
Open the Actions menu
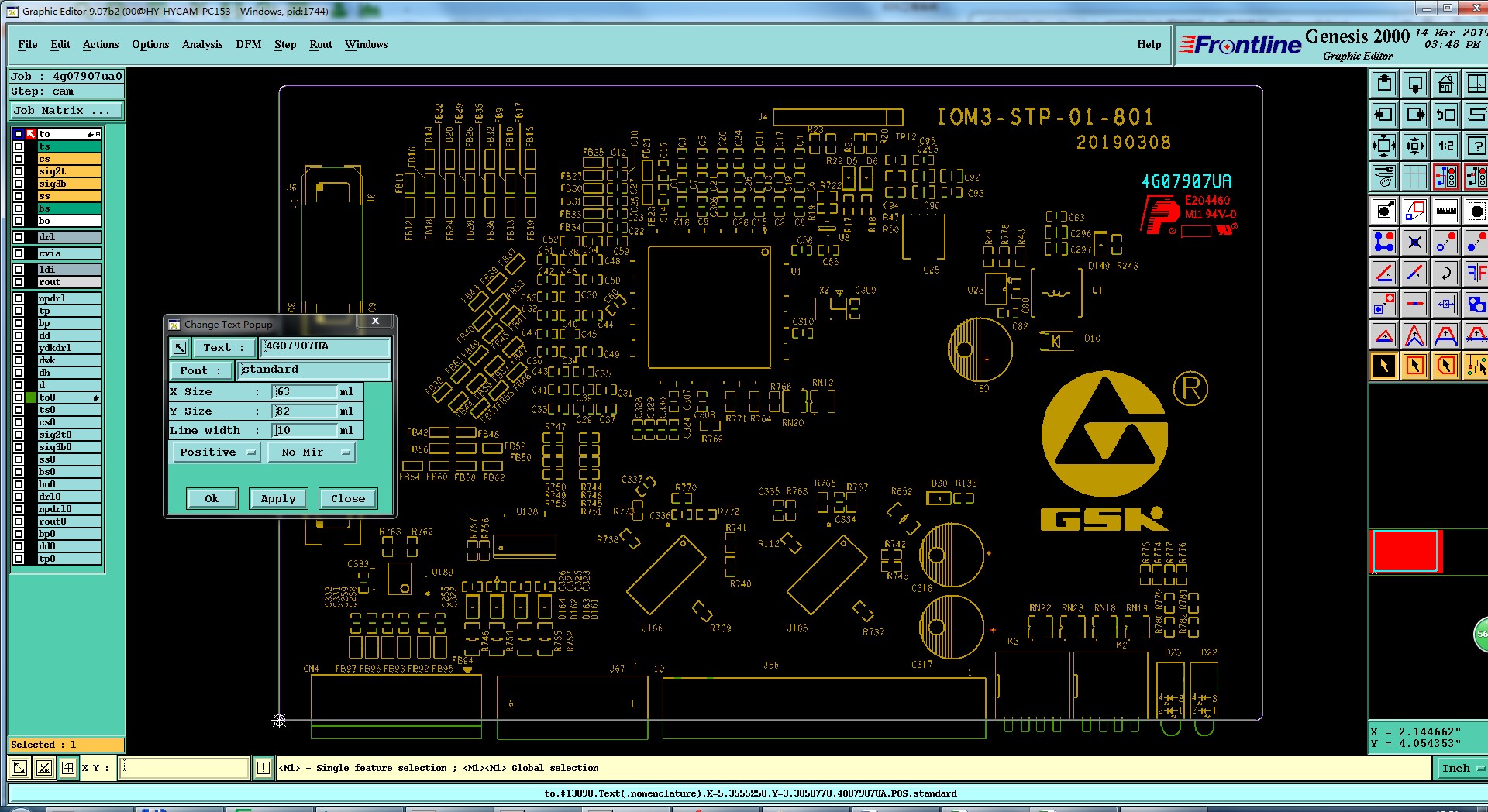click(101, 44)
